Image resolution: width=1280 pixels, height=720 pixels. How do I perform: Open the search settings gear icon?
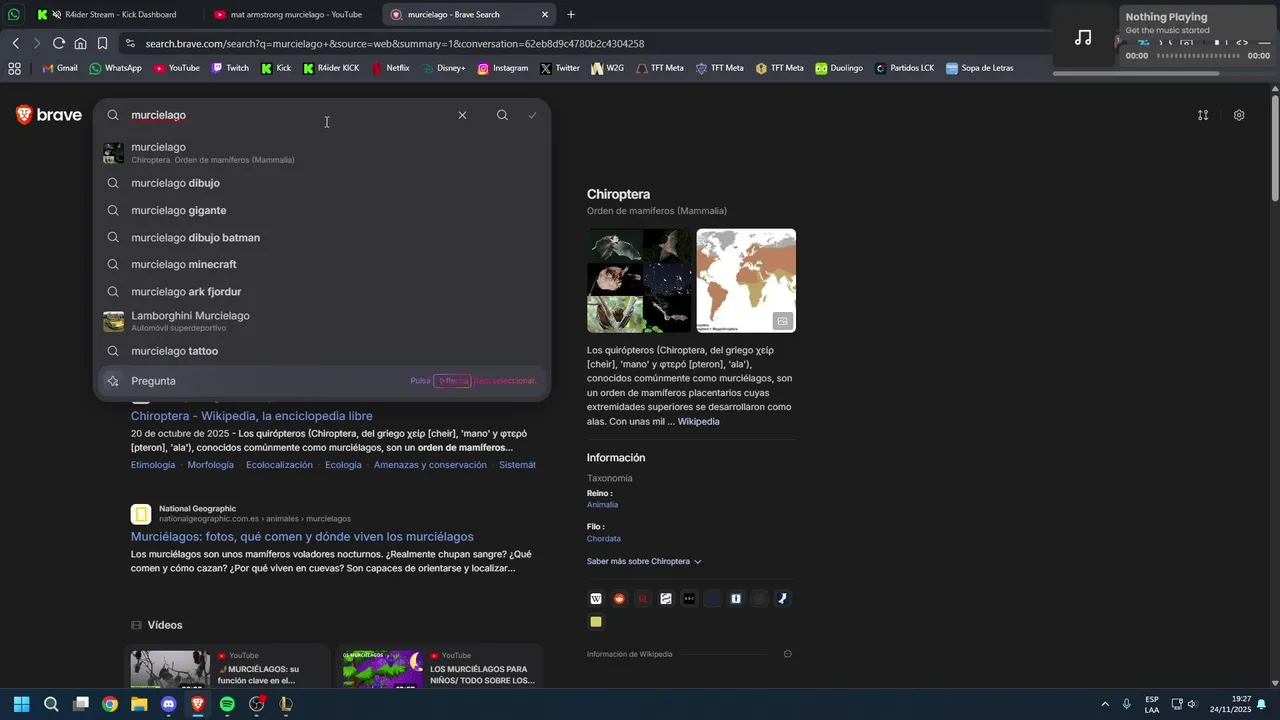click(1239, 115)
